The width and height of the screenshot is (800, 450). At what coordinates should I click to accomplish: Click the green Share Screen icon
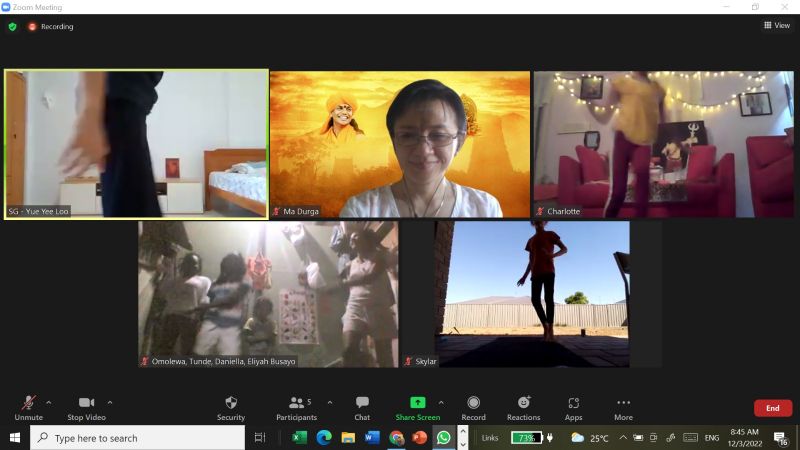tap(417, 403)
